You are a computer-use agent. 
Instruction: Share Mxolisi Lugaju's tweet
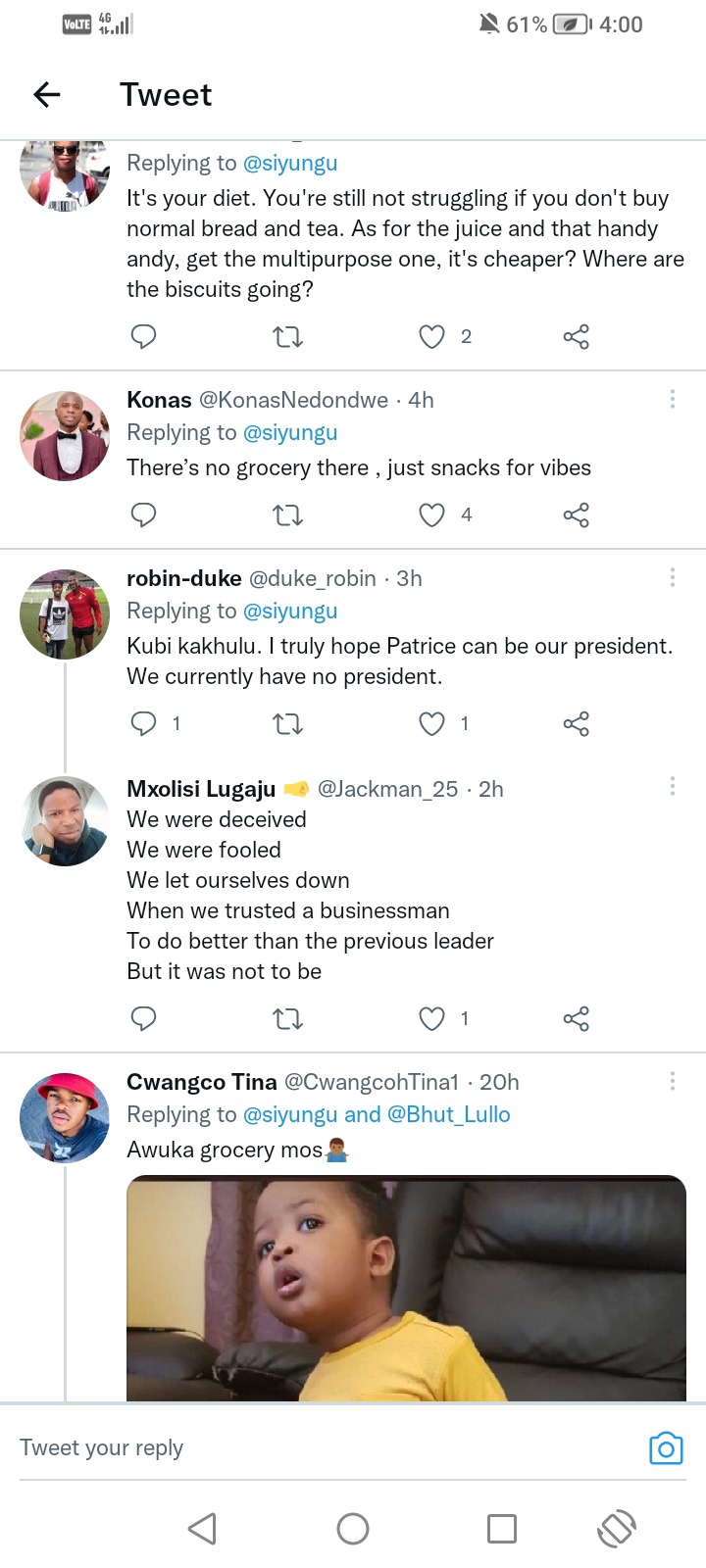[x=577, y=1019]
